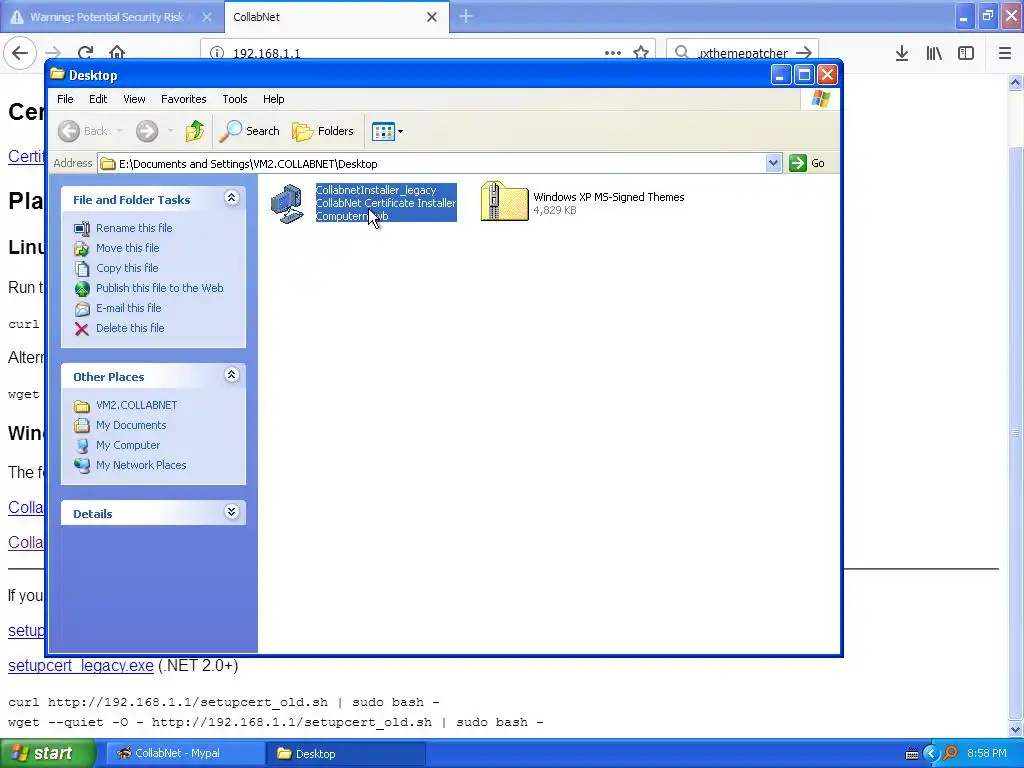Open VM2.COLLABNET folder in Other Places
This screenshot has height=768, width=1024.
click(x=136, y=405)
